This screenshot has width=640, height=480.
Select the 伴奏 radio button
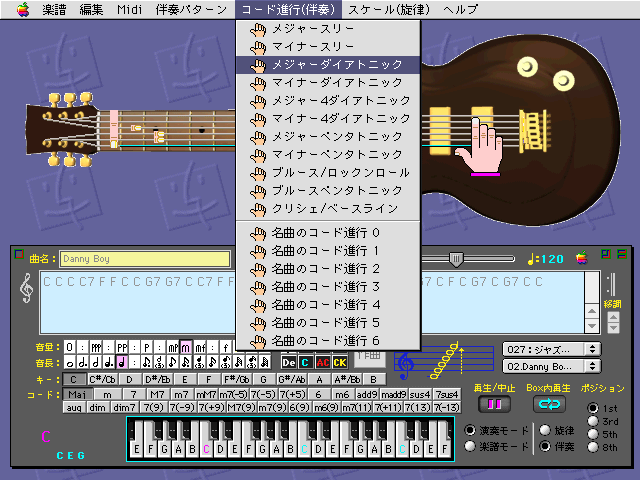[x=545, y=446]
